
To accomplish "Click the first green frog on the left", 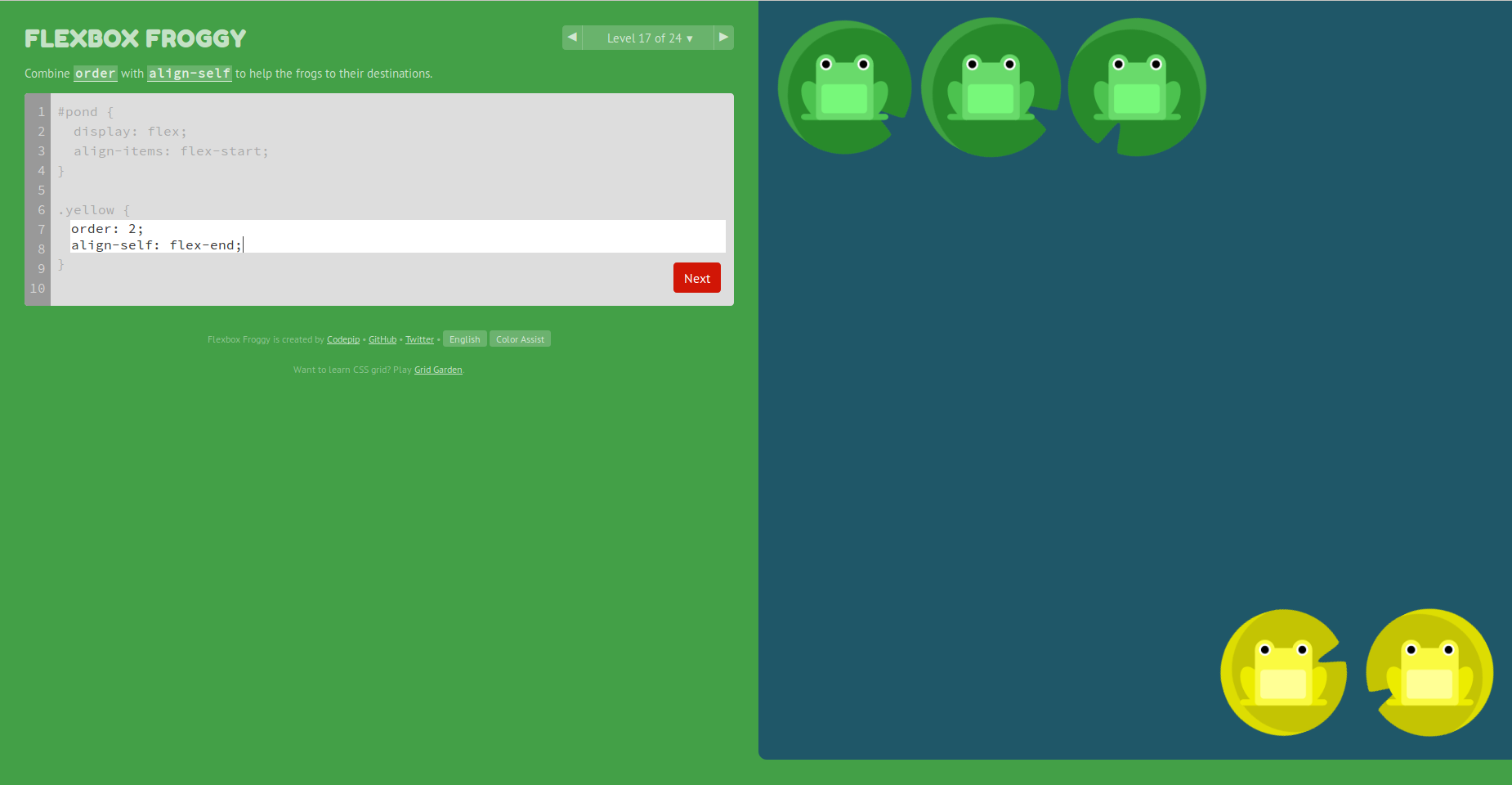I will 844,87.
